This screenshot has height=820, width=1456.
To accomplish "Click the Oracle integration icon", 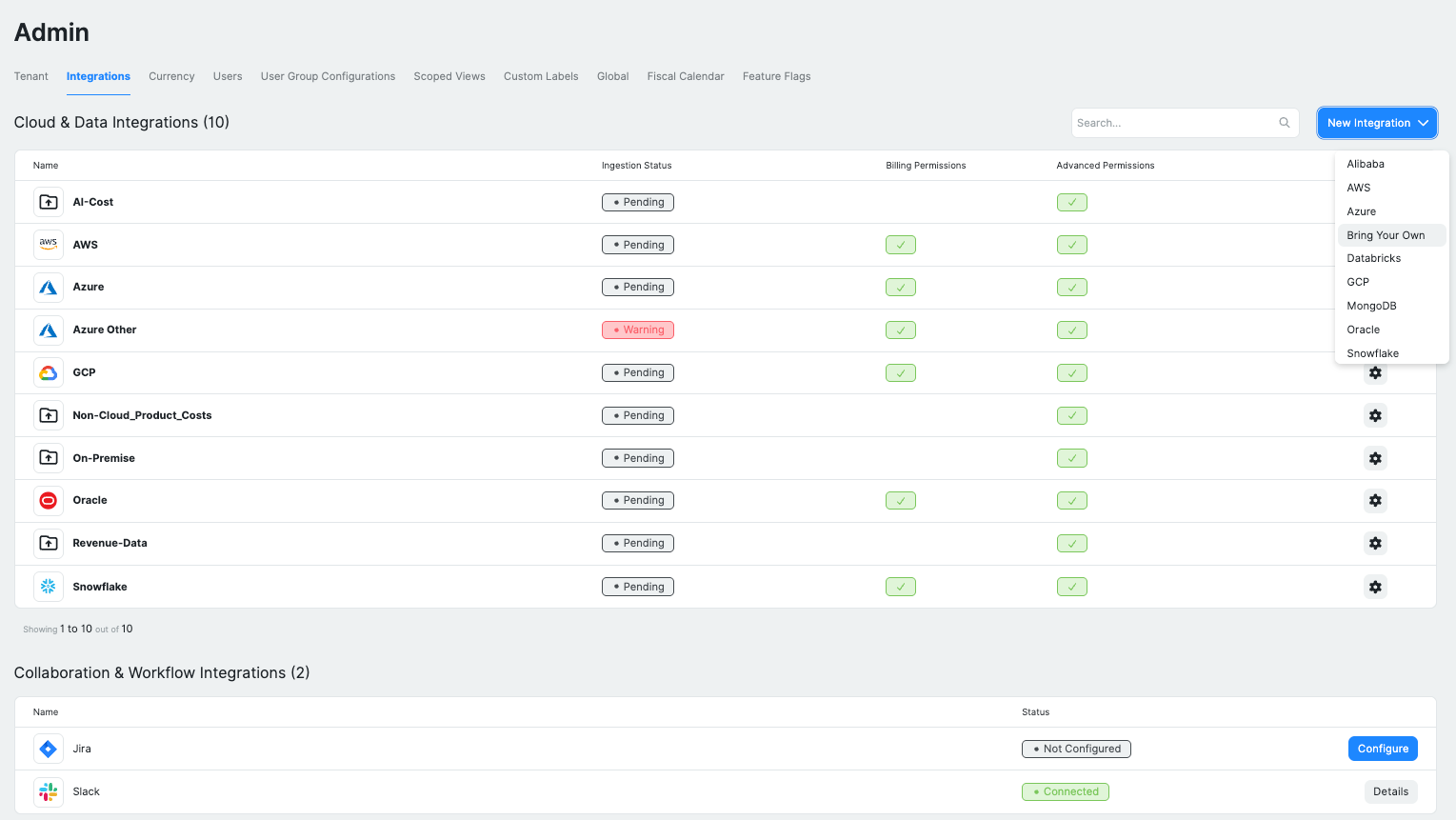I will (49, 500).
